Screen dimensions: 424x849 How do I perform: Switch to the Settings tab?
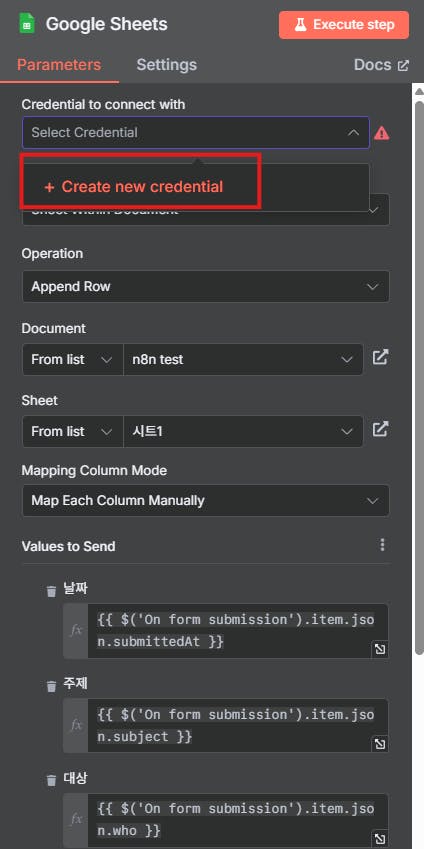coord(166,65)
